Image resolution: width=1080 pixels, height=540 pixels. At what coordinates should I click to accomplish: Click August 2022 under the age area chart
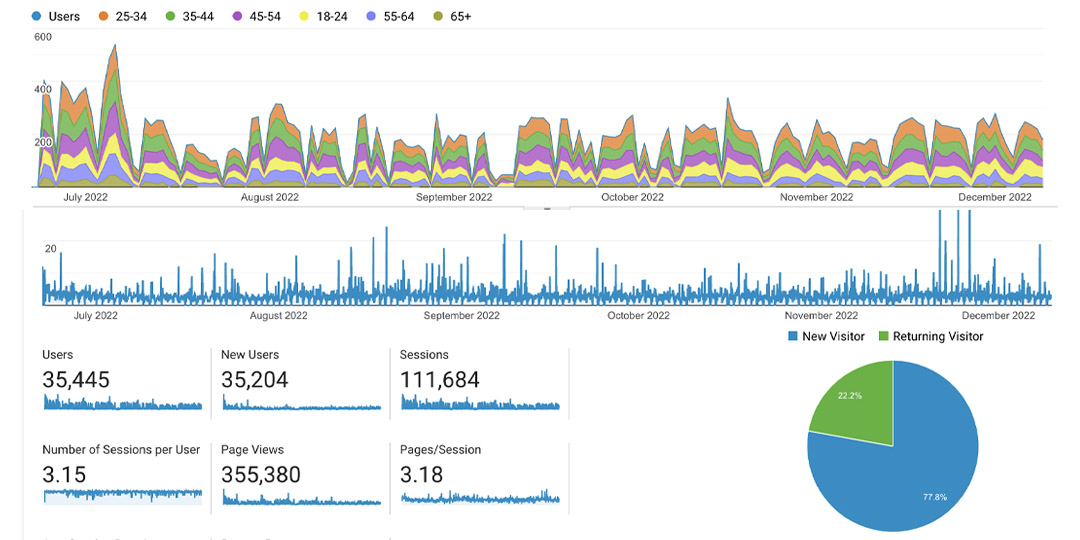[269, 196]
